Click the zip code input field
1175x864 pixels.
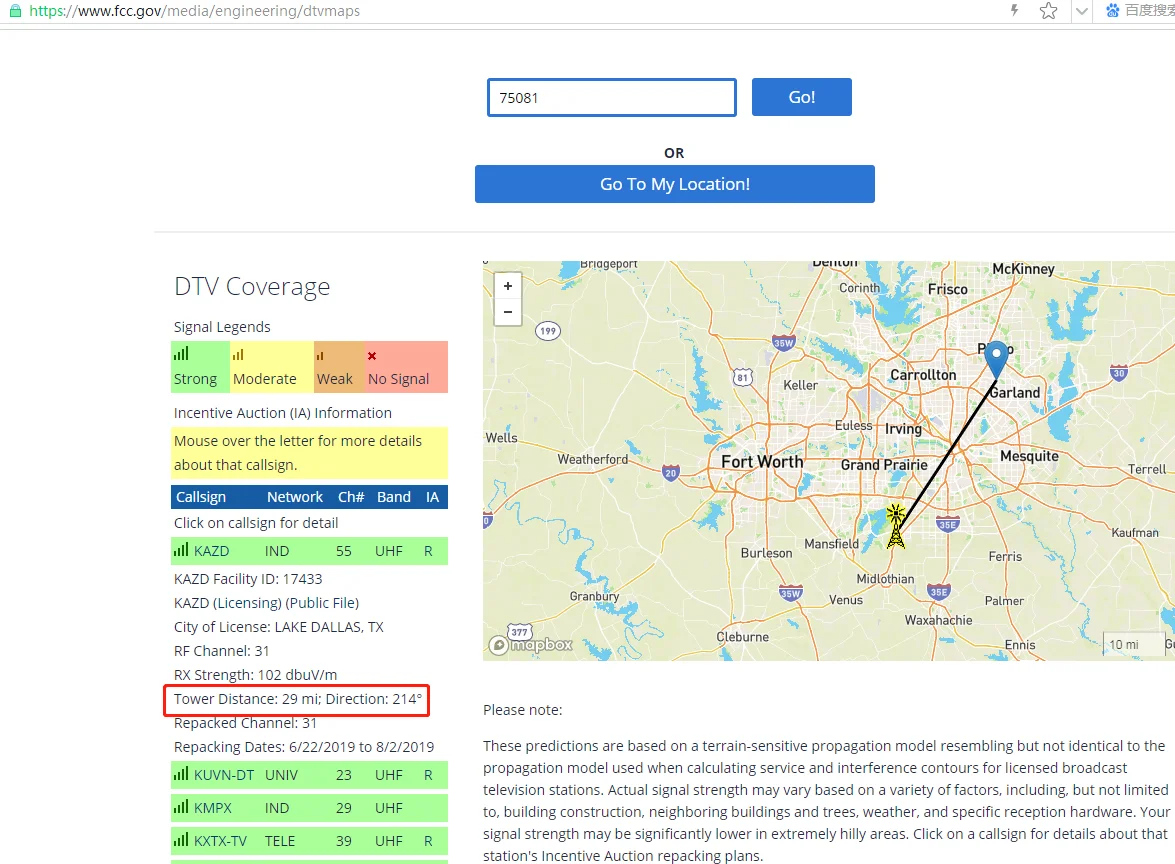(611, 97)
